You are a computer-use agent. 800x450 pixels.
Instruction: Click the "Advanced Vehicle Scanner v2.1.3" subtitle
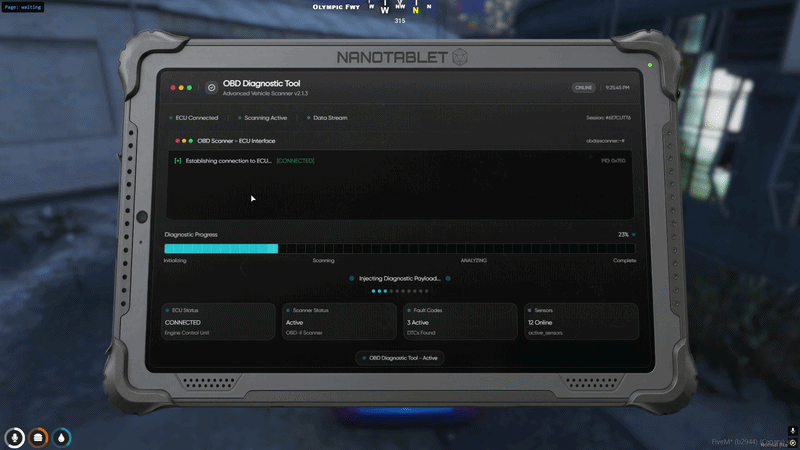pos(265,94)
